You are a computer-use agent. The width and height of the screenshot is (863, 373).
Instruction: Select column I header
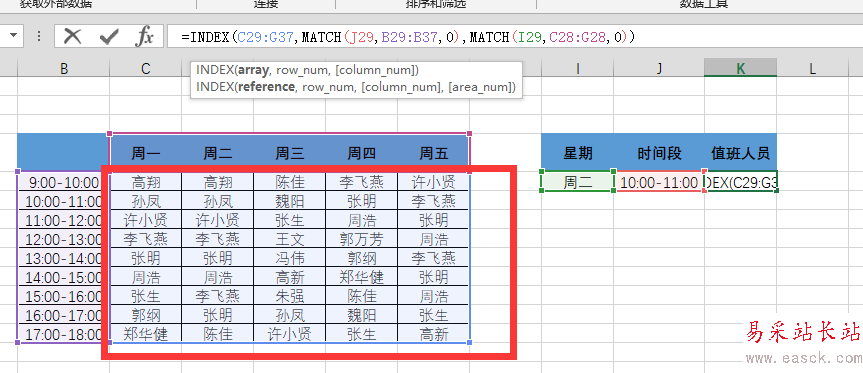(x=577, y=68)
